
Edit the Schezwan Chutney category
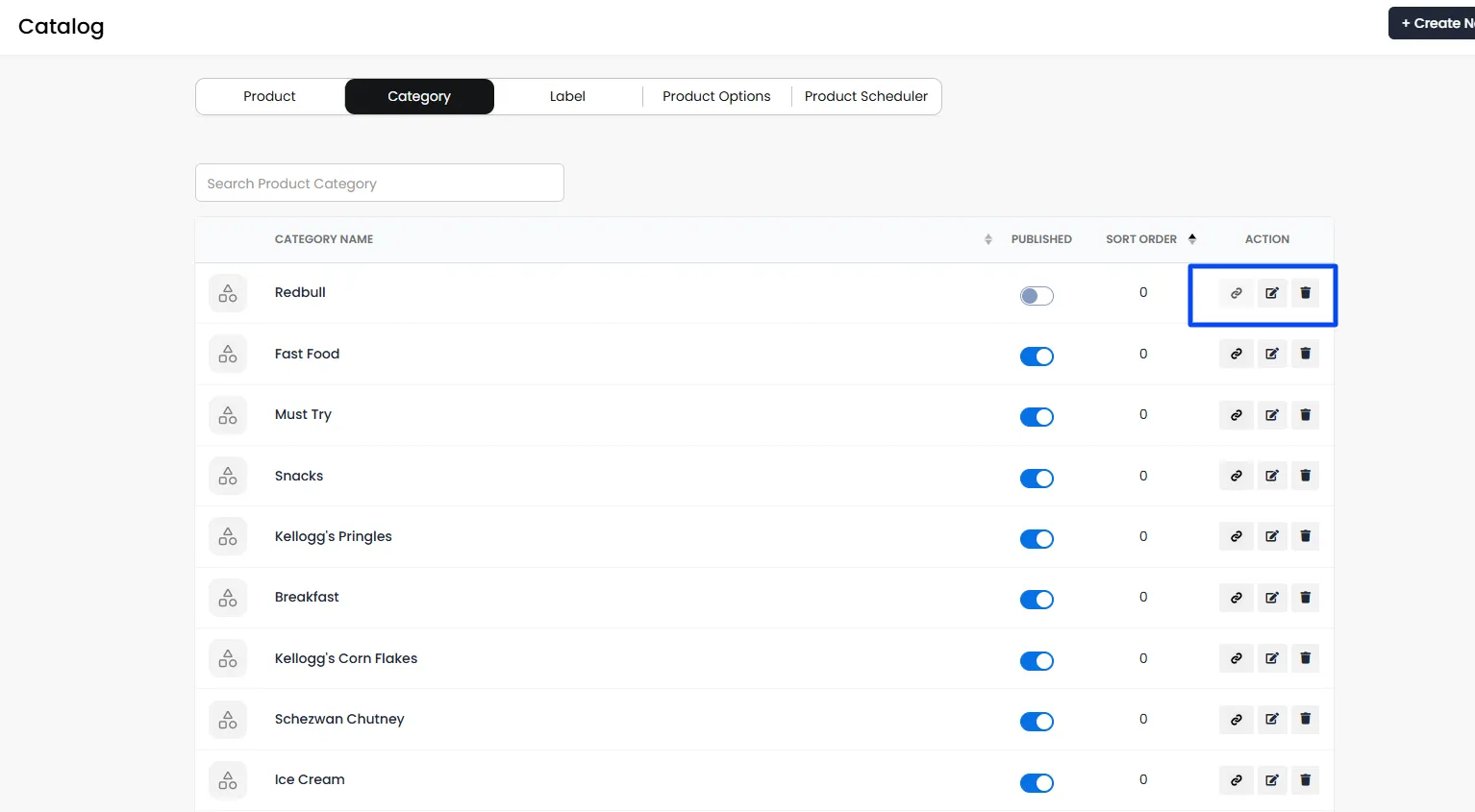point(1272,719)
